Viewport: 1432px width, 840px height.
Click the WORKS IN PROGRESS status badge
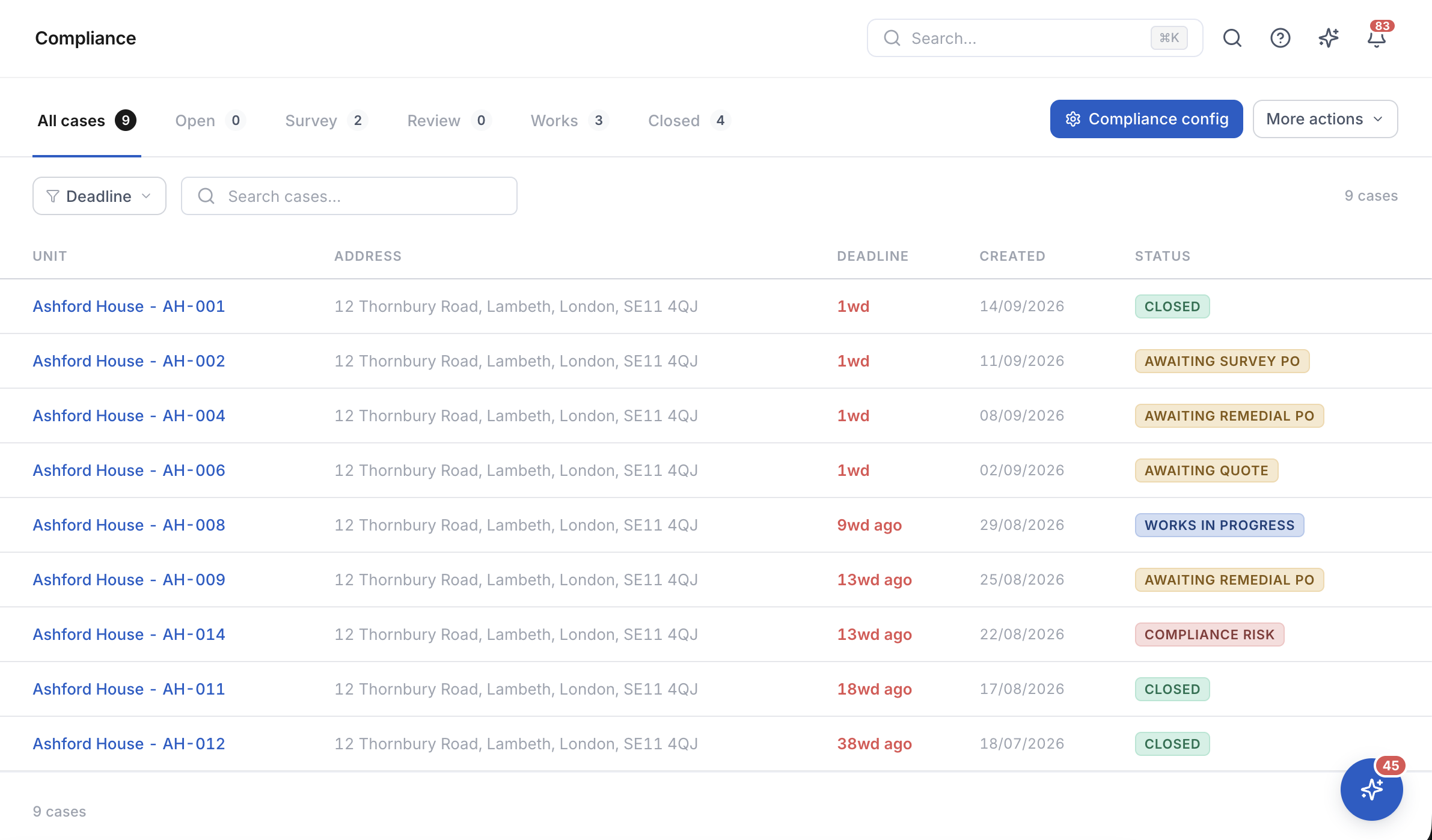coord(1219,525)
